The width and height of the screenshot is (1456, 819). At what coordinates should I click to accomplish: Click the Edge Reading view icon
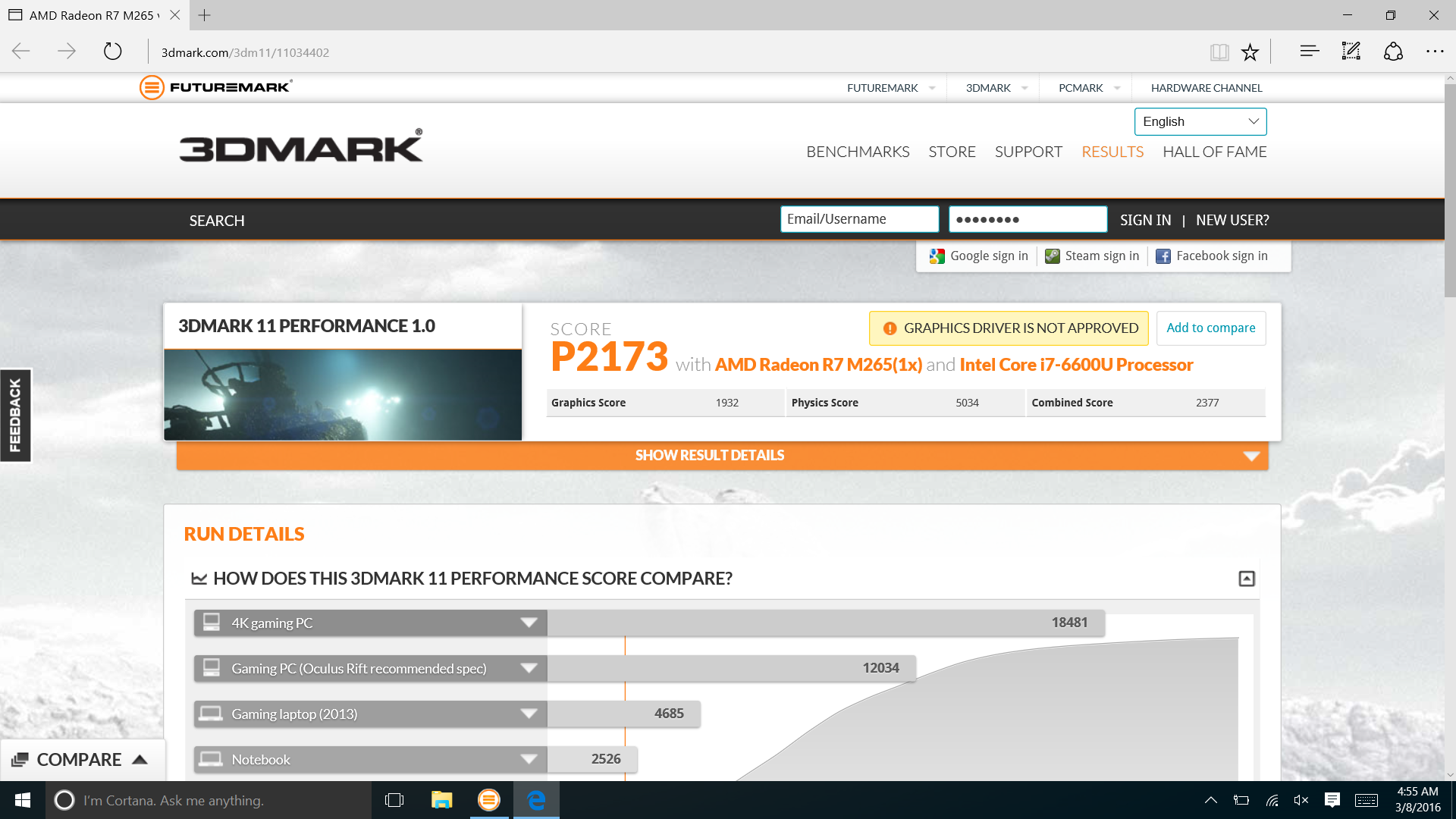click(x=1219, y=52)
